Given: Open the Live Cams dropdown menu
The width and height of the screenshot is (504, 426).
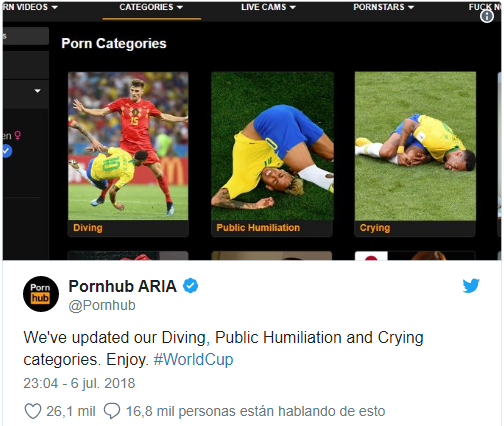Looking at the screenshot, I should (268, 7).
